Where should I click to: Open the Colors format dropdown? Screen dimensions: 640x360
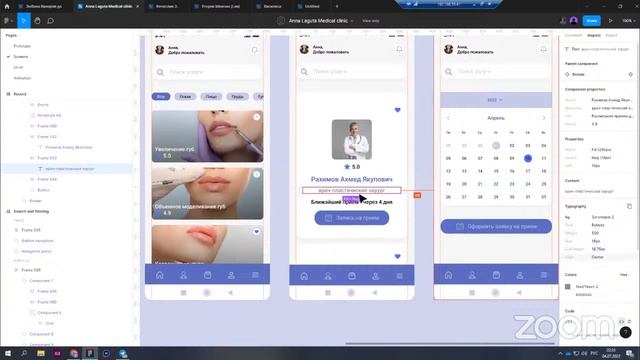click(624, 275)
